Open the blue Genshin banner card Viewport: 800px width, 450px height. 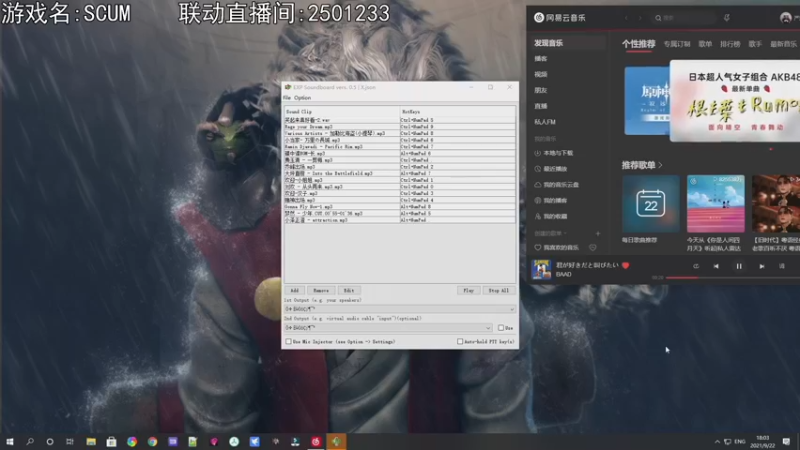(647, 101)
